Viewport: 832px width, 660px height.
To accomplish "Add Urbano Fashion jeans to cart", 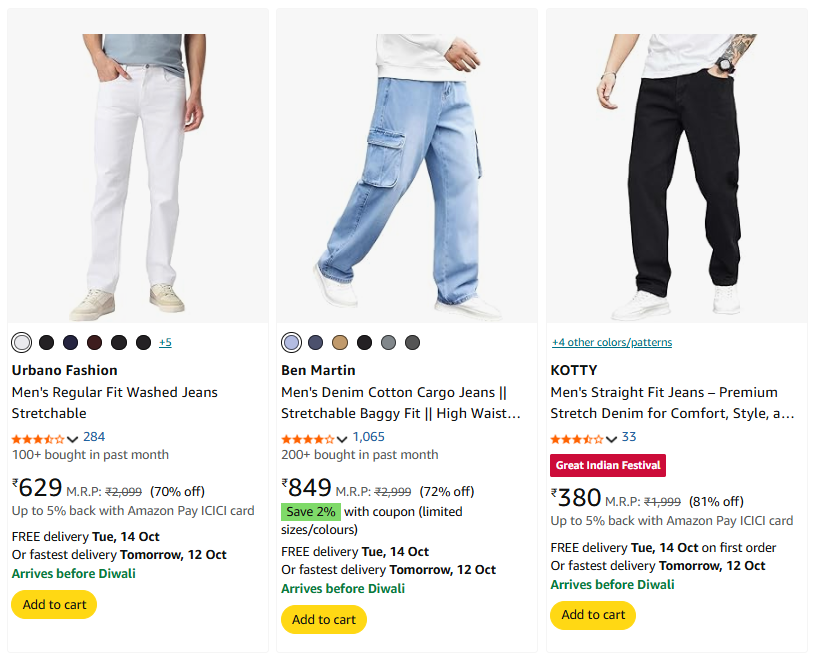I will pos(54,604).
